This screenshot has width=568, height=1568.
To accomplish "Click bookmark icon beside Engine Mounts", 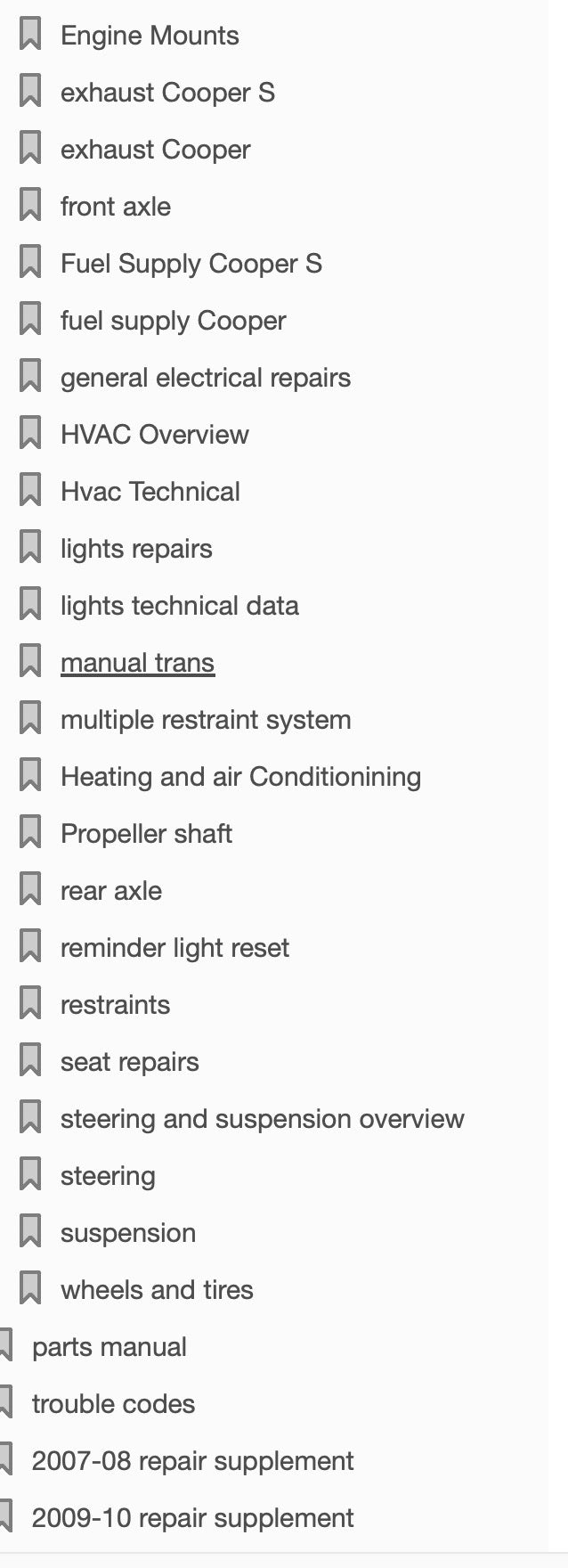I will coord(30,36).
